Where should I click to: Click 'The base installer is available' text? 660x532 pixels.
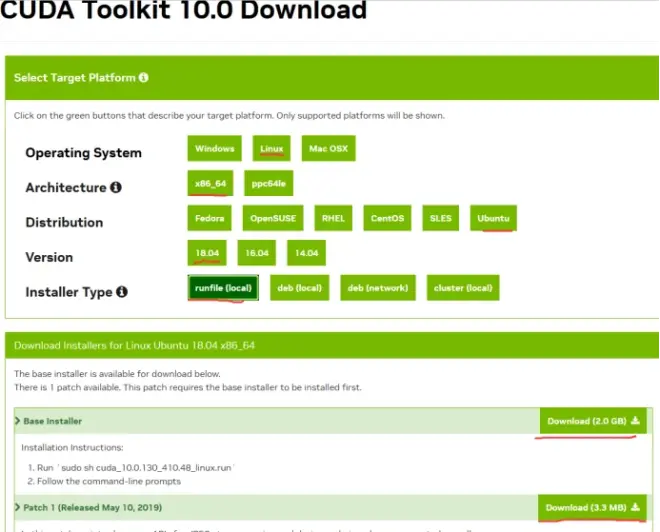(117, 374)
